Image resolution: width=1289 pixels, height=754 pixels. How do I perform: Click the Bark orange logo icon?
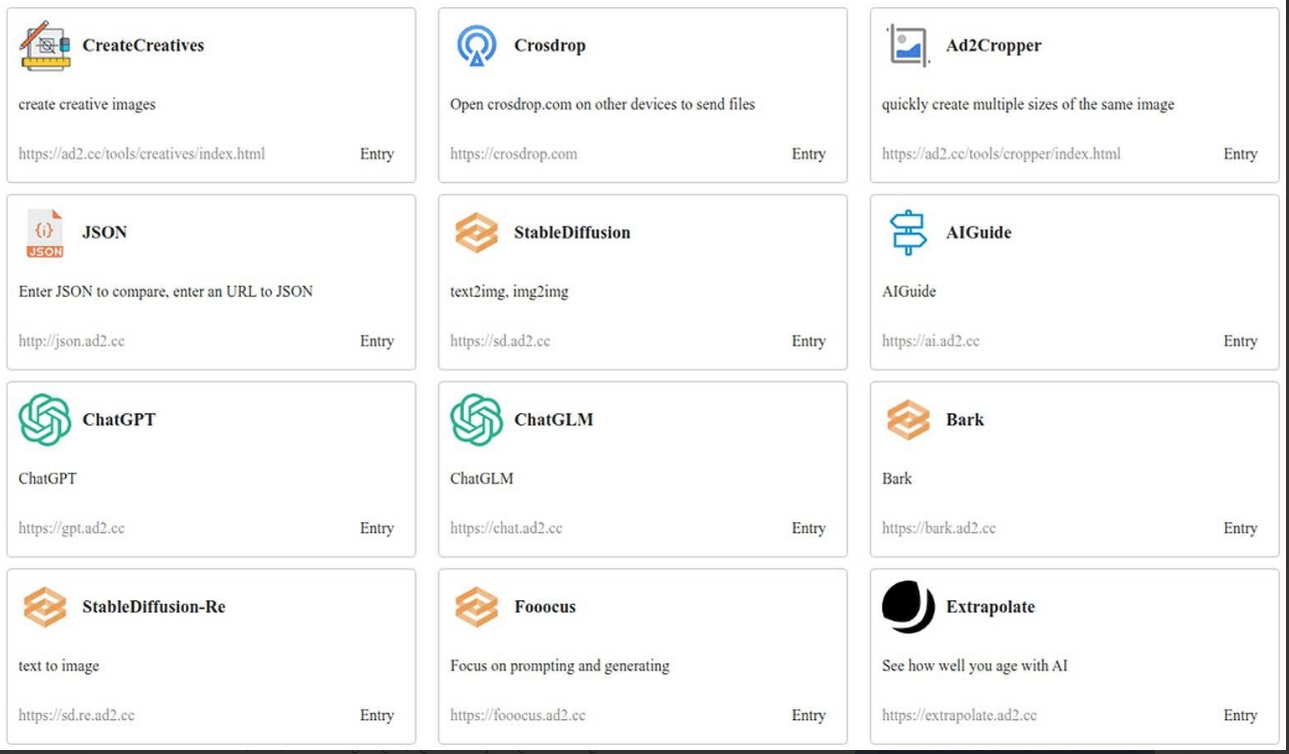point(909,420)
